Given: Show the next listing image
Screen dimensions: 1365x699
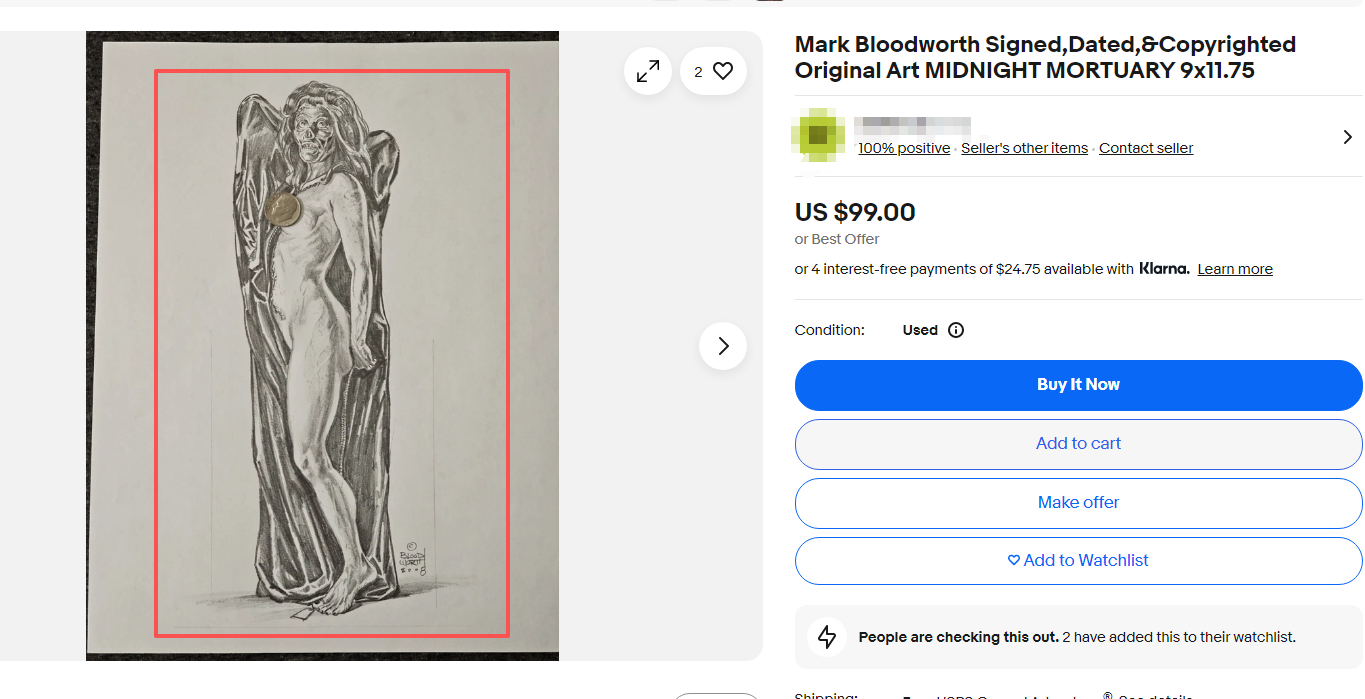Looking at the screenshot, I should tap(723, 346).
